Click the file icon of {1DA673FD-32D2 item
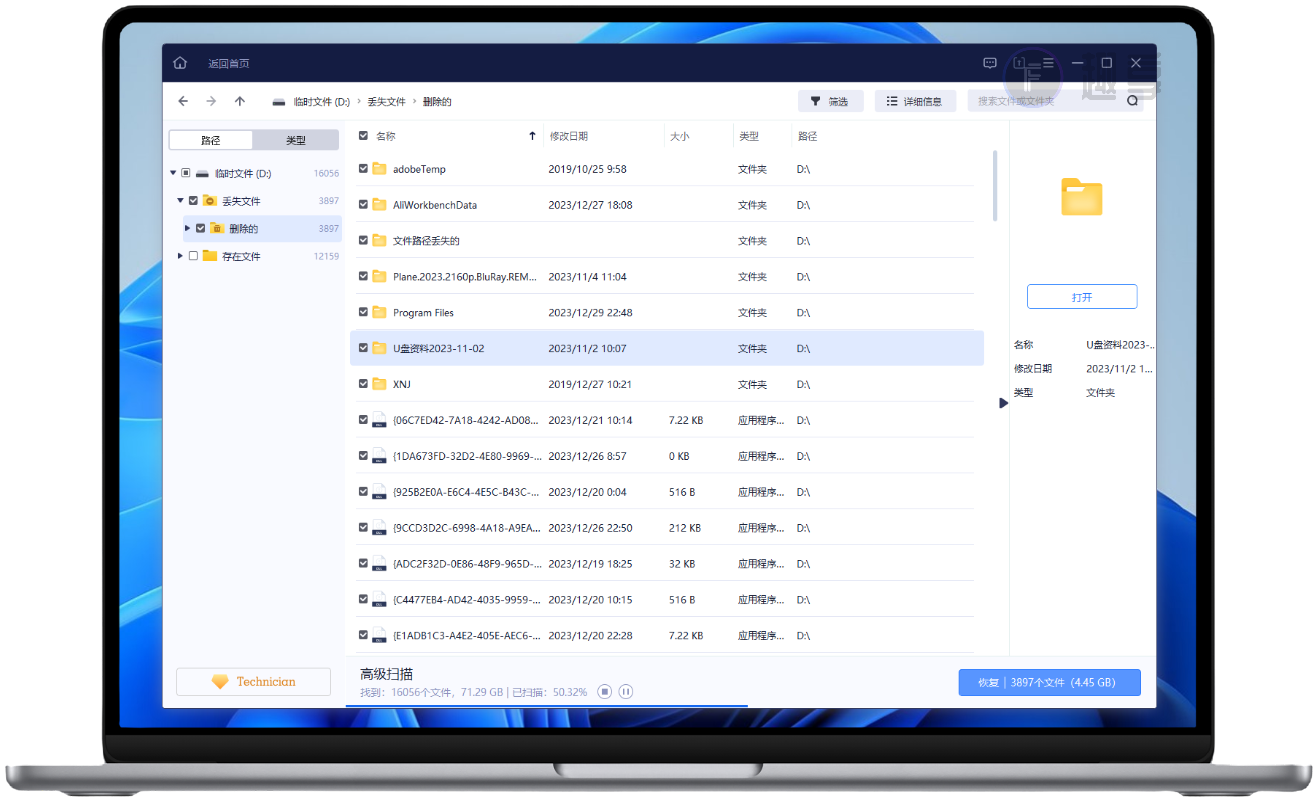The image size is (1316, 802). [x=379, y=457]
